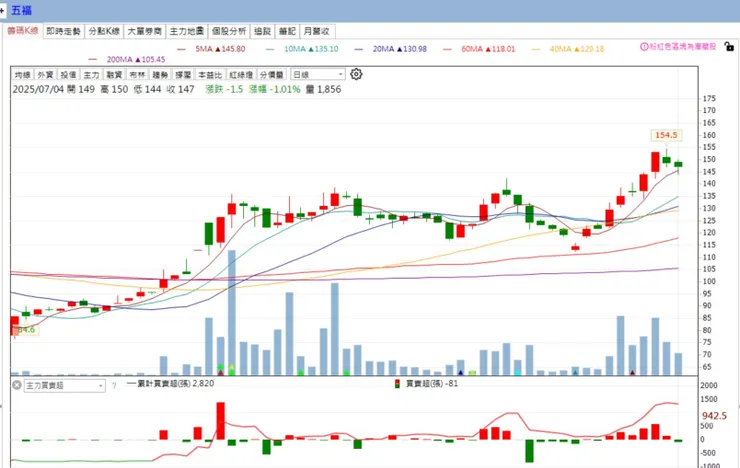Open the 月營收 tab
740x468 pixels.
(x=316, y=31)
